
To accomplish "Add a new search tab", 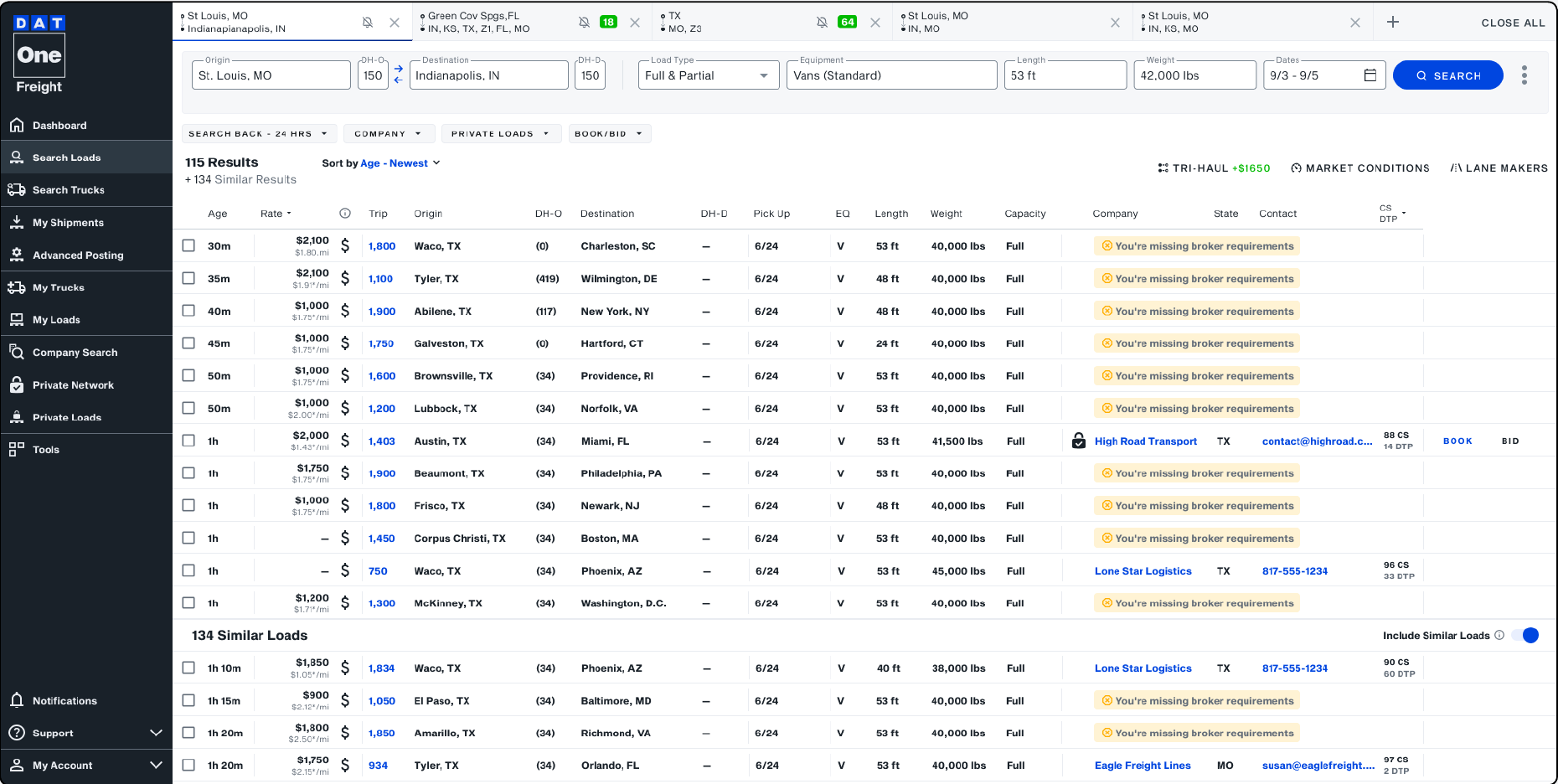I will point(1393,22).
